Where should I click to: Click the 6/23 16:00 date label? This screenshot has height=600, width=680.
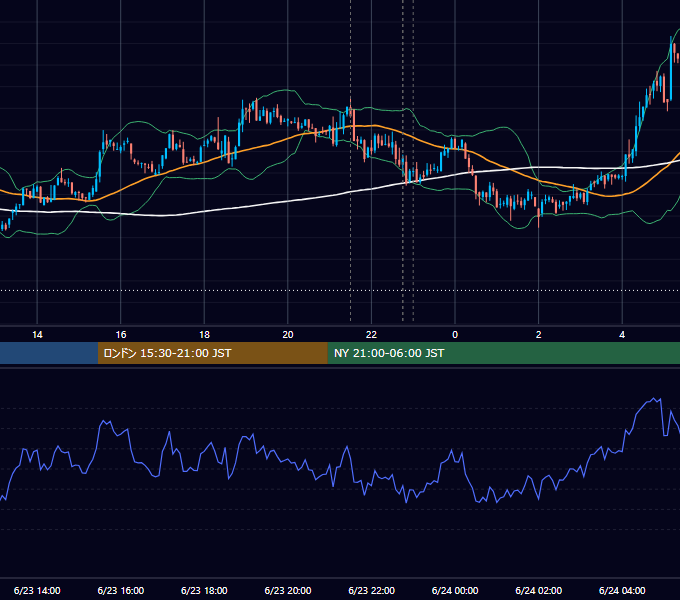coord(121,590)
